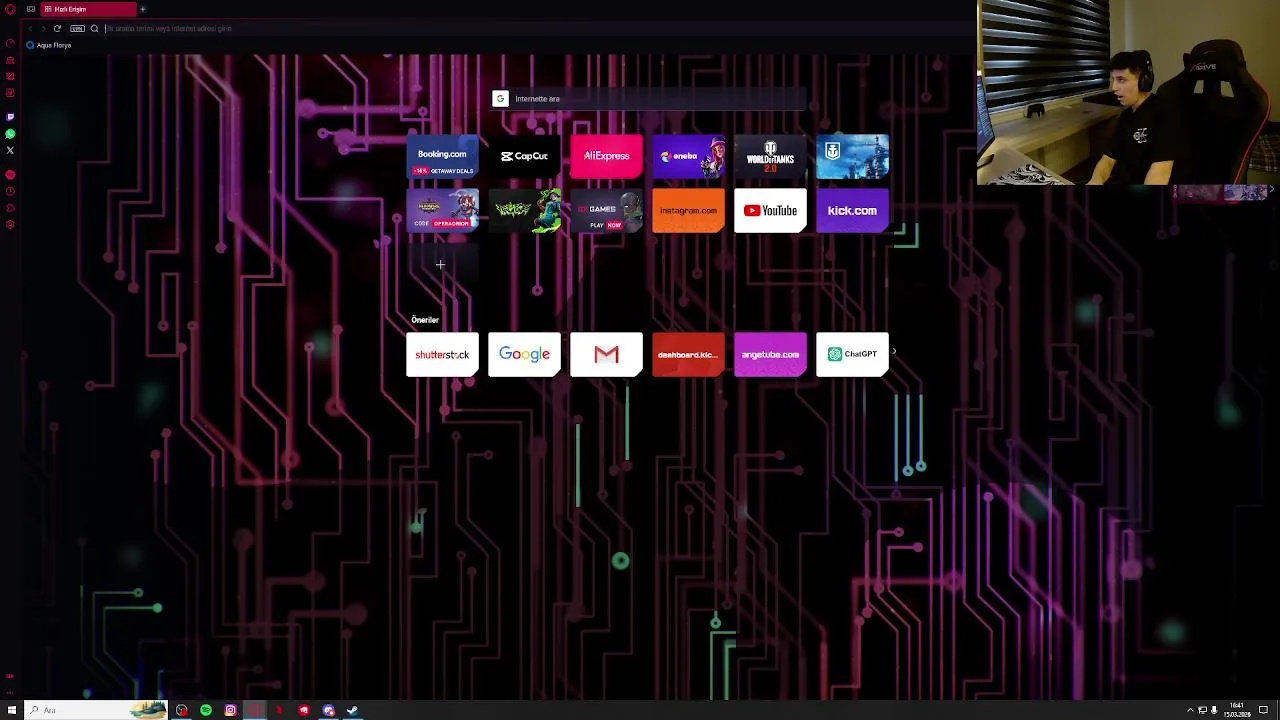Click the taskbar search box 'Ara'
This screenshot has width=1280, height=720.
[98, 710]
